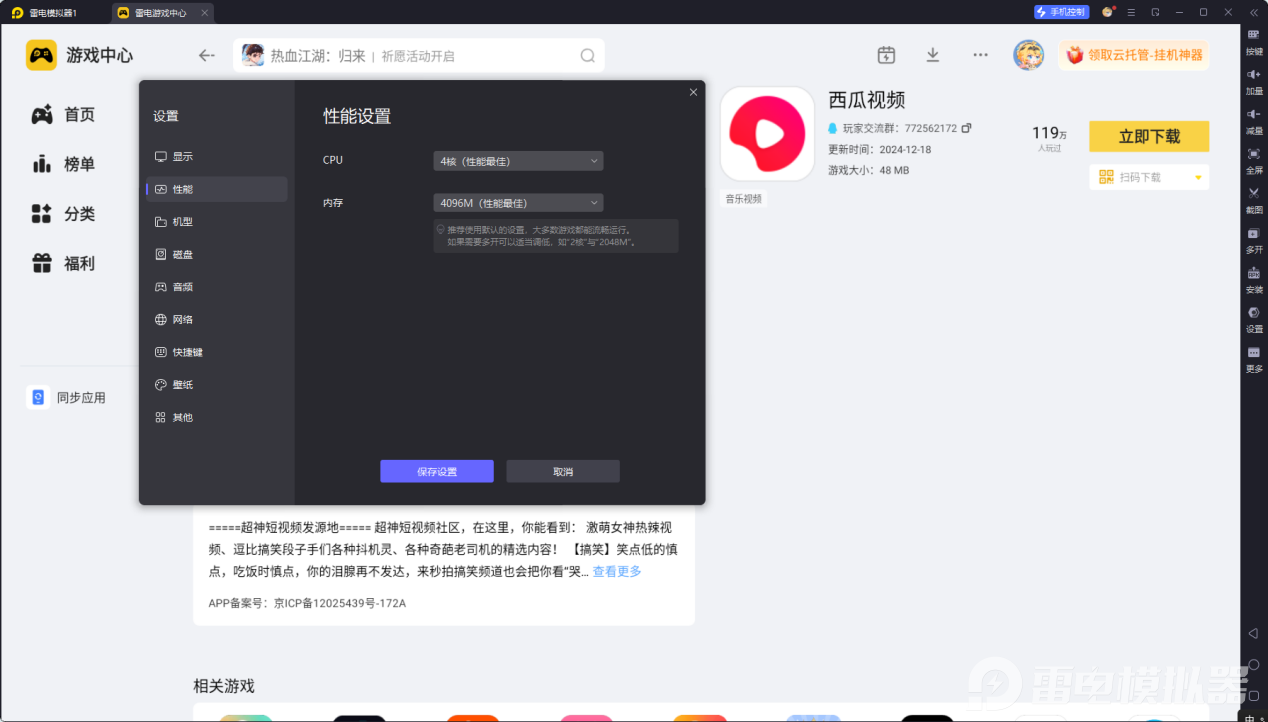This screenshot has width=1268, height=722.
Task: Click the 取消 cancel button
Action: 563,471
